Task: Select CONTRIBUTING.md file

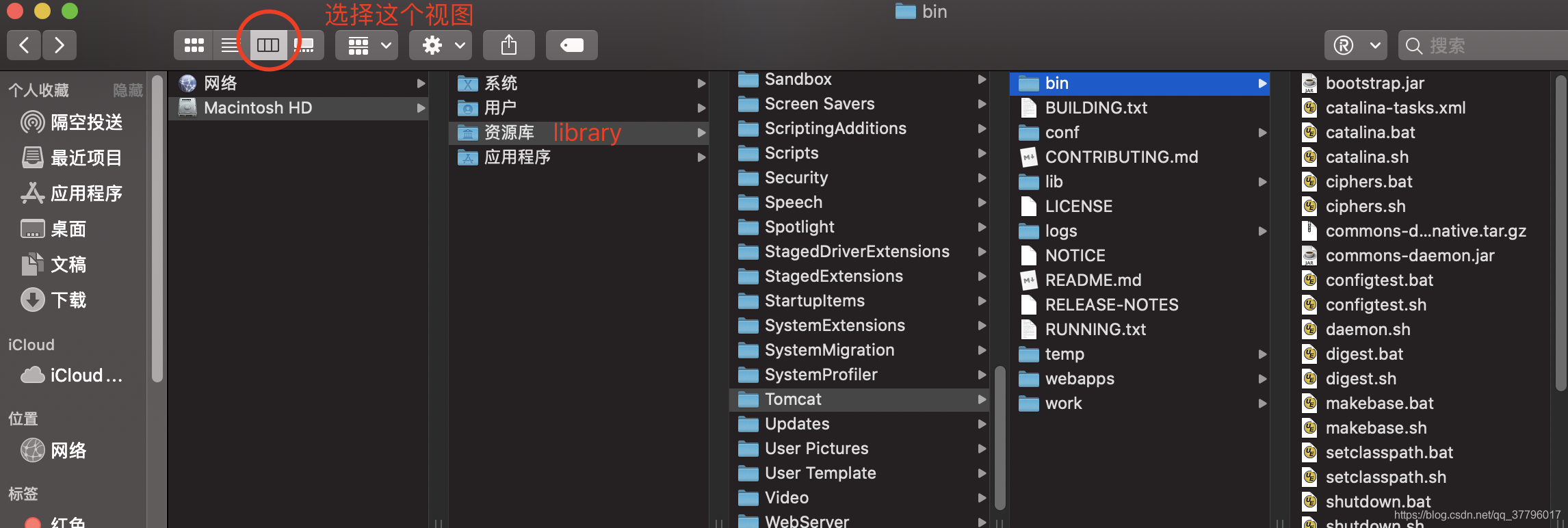Action: 1140,157
